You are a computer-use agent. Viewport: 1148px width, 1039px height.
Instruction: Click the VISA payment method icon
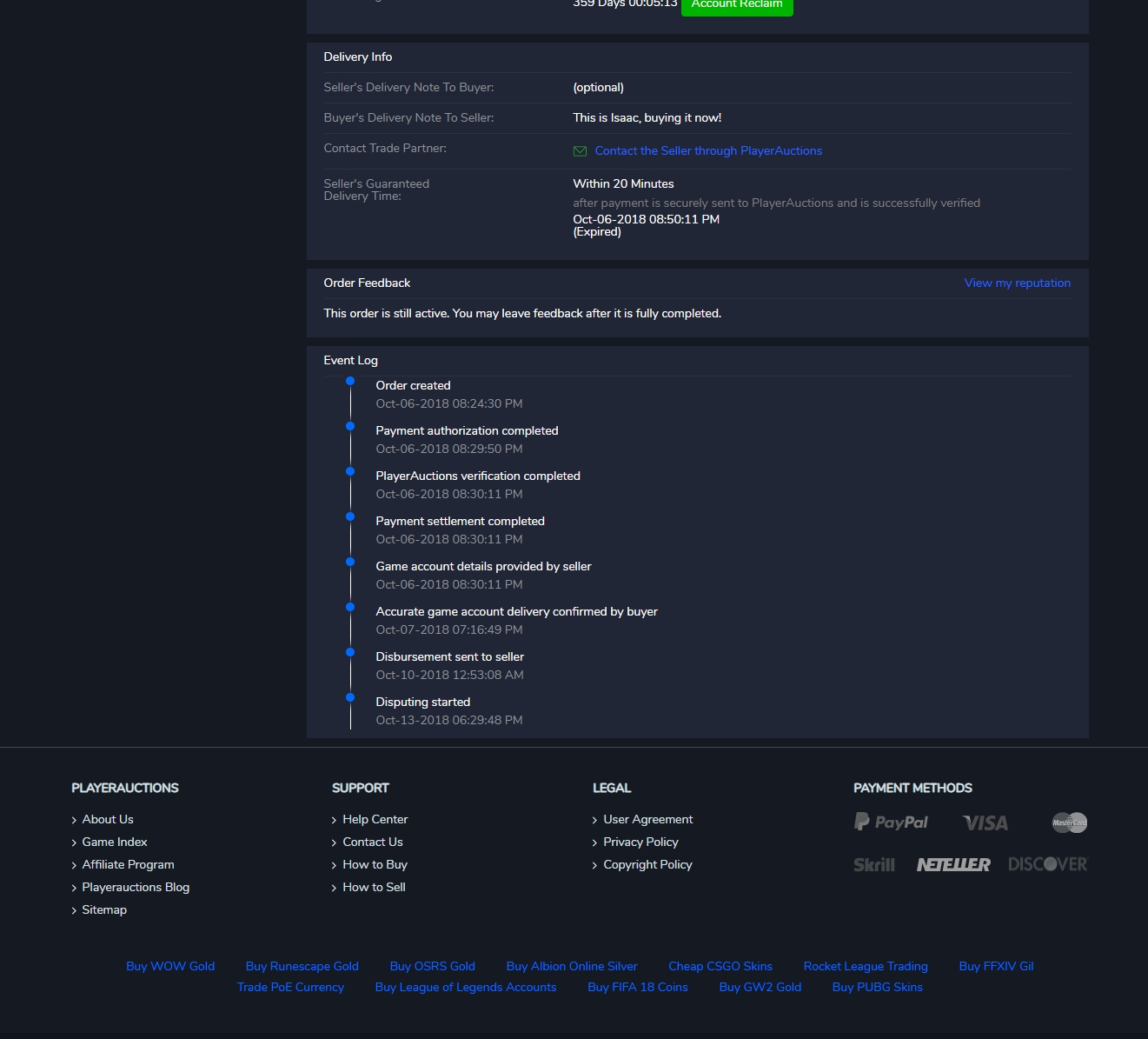pos(985,822)
